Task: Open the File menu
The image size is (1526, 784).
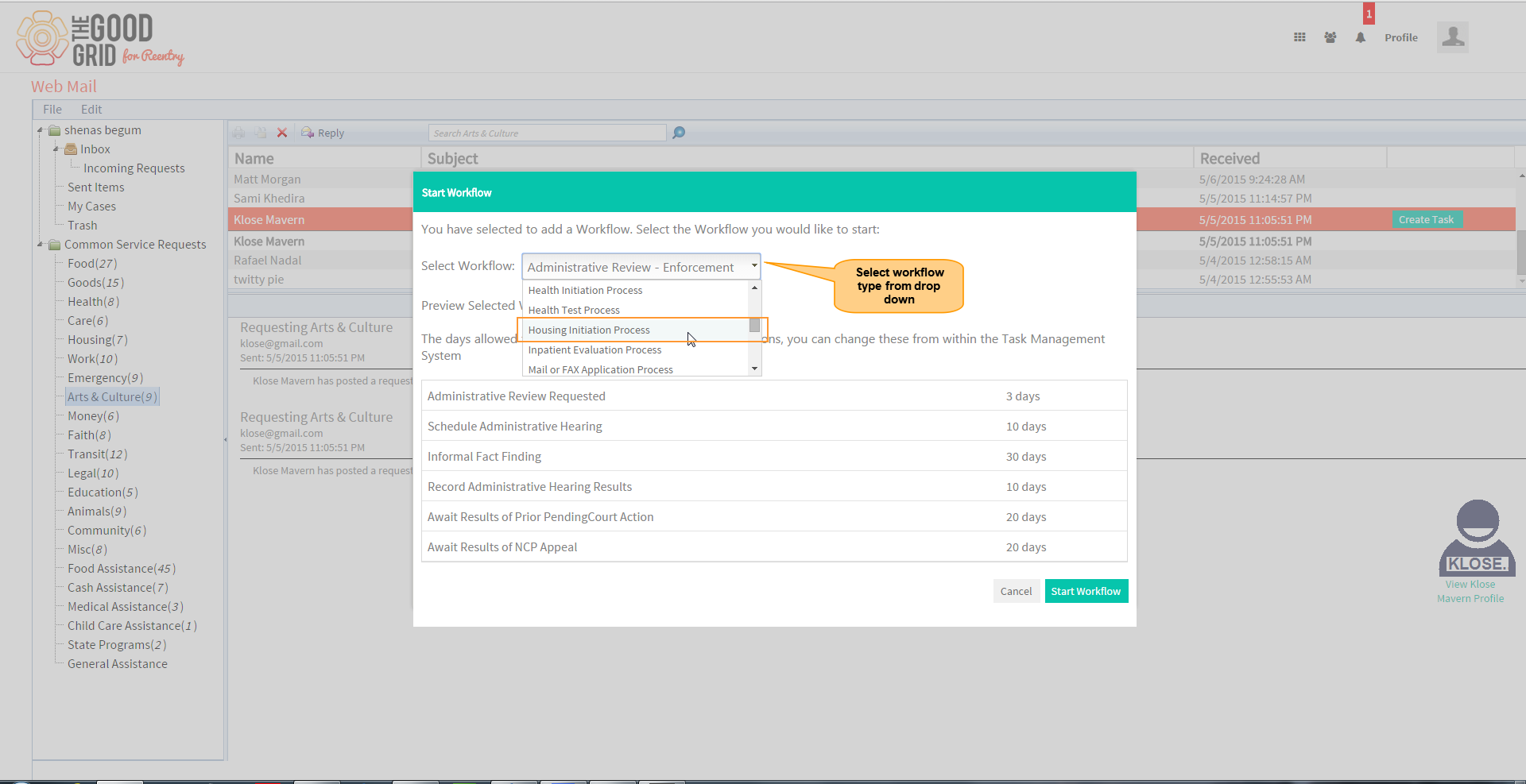Action: click(52, 110)
